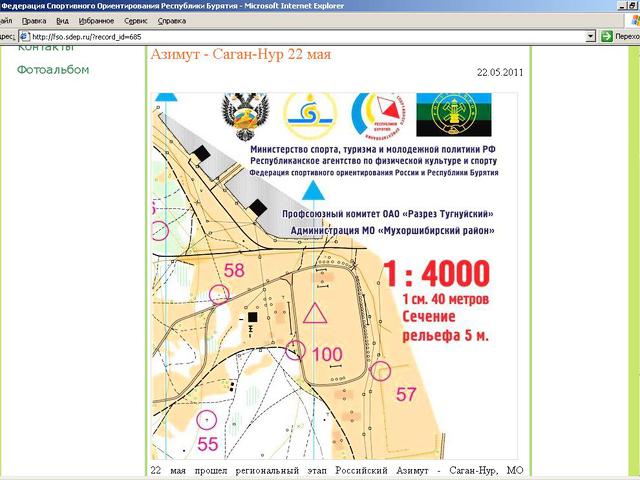Image resolution: width=640 pixels, height=480 pixels.
Task: Click text 1 см. 40 метров
Action: click(446, 299)
